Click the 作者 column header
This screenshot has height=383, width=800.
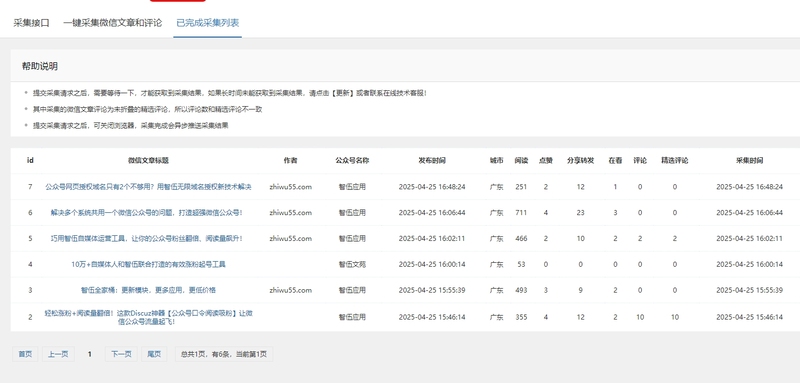coord(290,161)
